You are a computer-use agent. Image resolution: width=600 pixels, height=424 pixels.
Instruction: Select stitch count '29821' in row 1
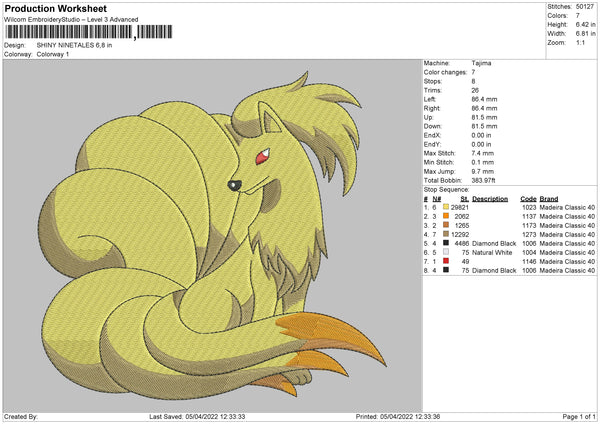tap(460, 207)
